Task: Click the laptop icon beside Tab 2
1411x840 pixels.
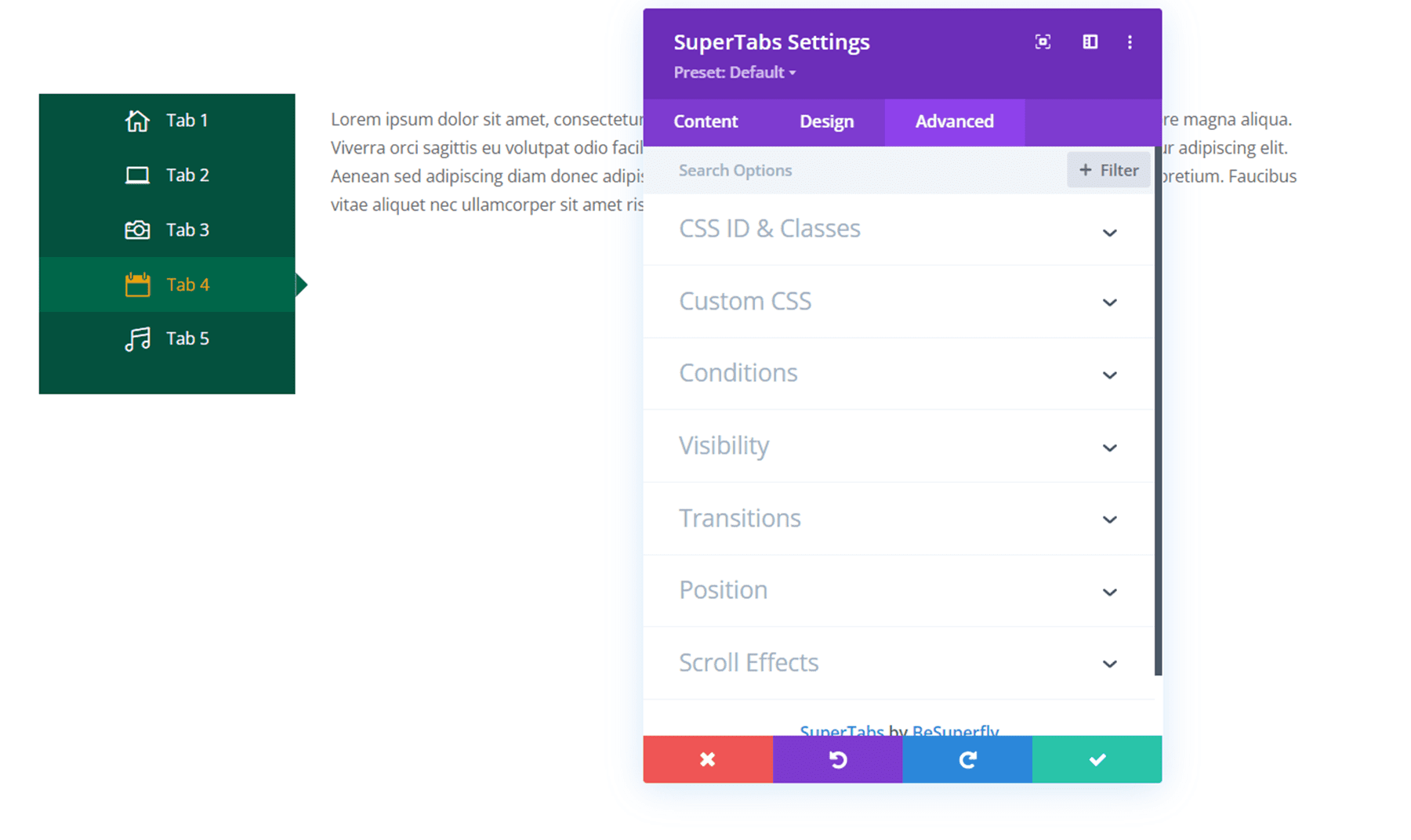Action: pyautogui.click(x=137, y=175)
